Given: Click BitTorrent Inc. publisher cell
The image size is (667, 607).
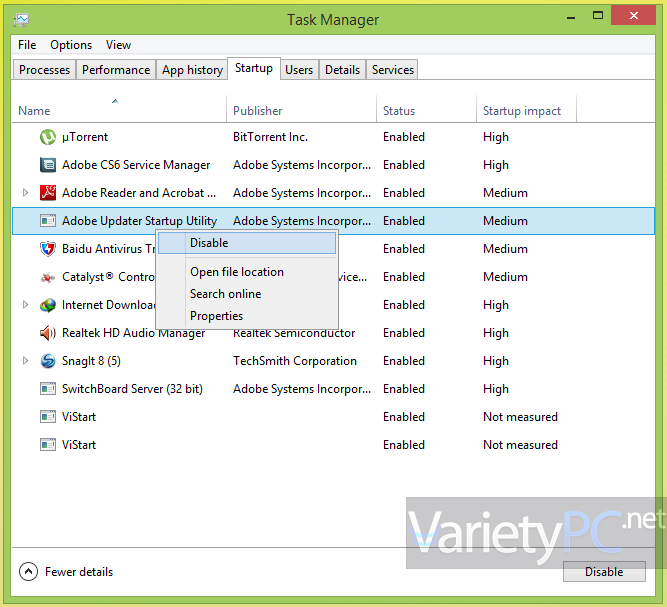Looking at the screenshot, I should click(x=271, y=137).
